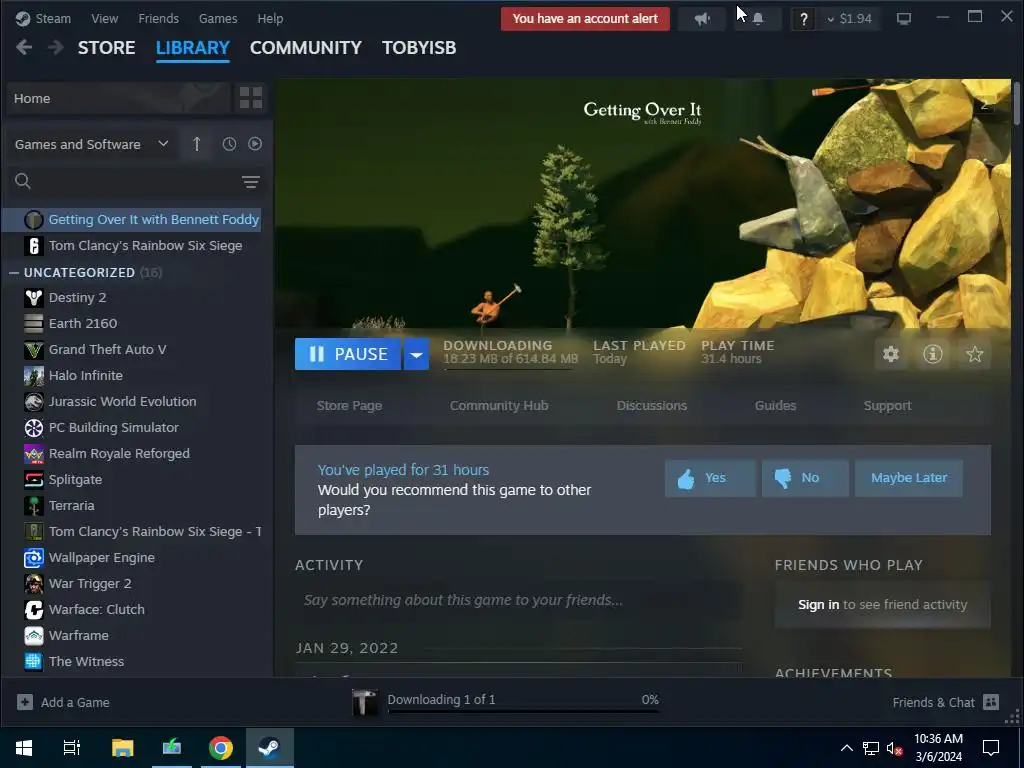Open the wallet balance $1.94 account dropdown
Viewport: 1024px width, 768px height.
pyautogui.click(x=849, y=18)
